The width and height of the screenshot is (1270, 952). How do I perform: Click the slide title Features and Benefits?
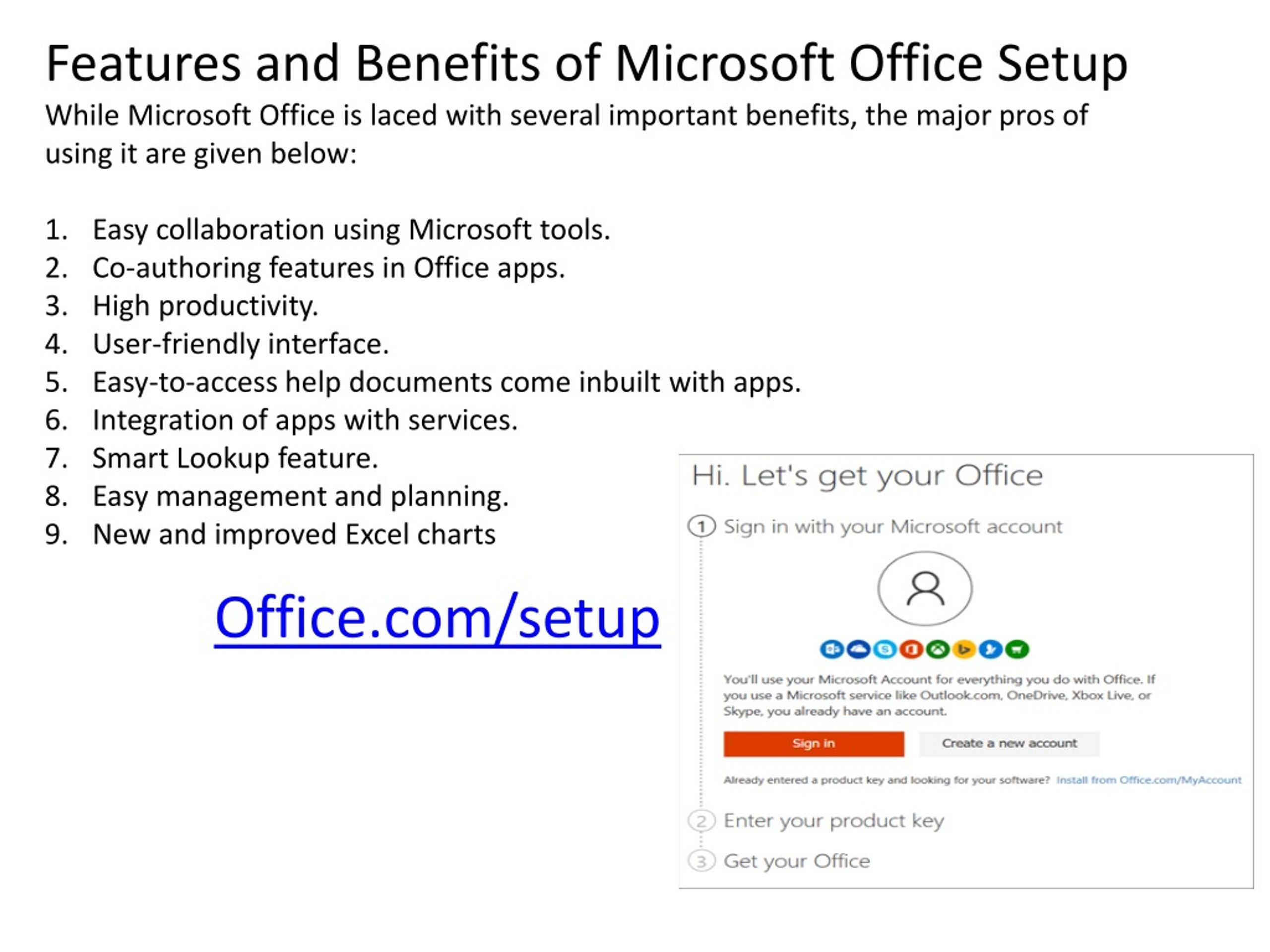point(587,63)
